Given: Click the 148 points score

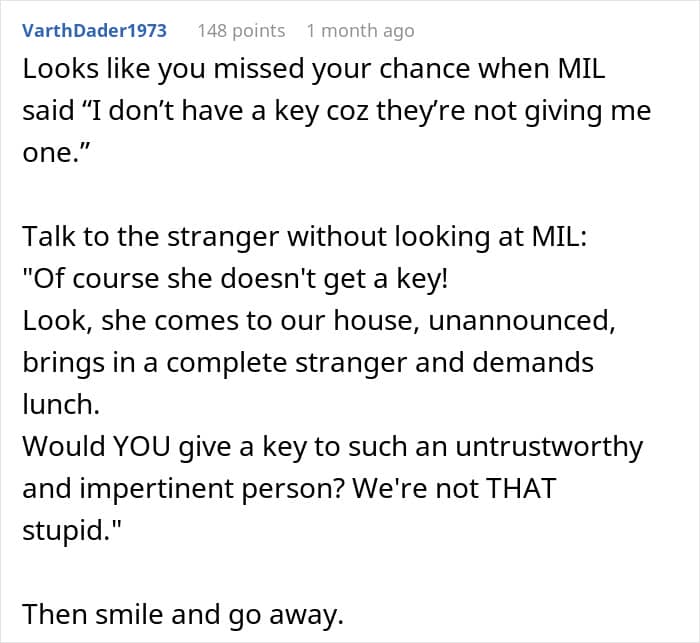Looking at the screenshot, I should pyautogui.click(x=241, y=31).
